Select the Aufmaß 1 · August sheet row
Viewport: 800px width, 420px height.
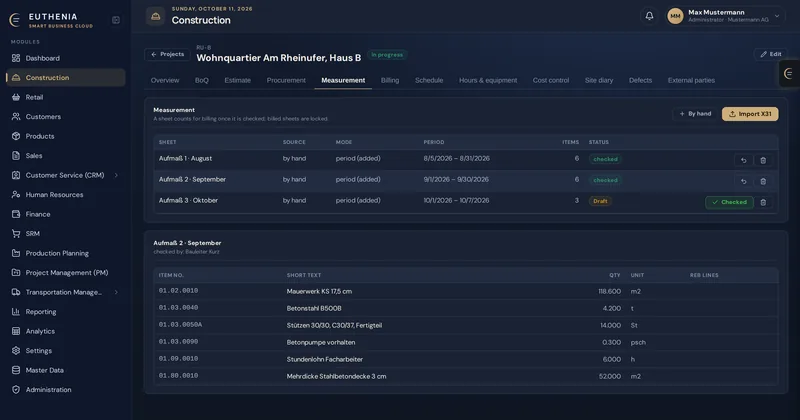(x=466, y=159)
